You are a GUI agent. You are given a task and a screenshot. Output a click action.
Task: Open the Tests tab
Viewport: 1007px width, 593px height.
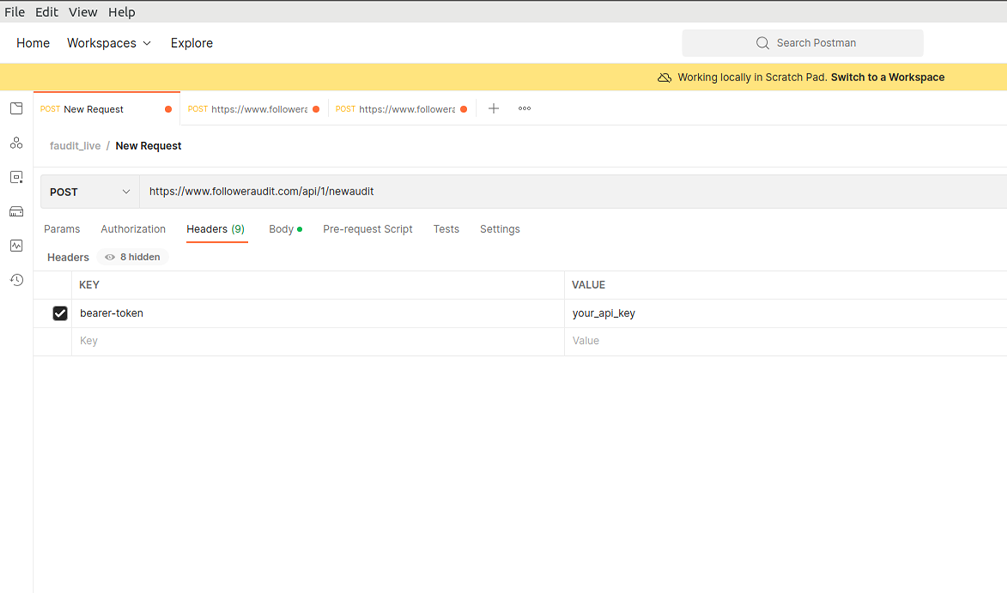tap(446, 229)
